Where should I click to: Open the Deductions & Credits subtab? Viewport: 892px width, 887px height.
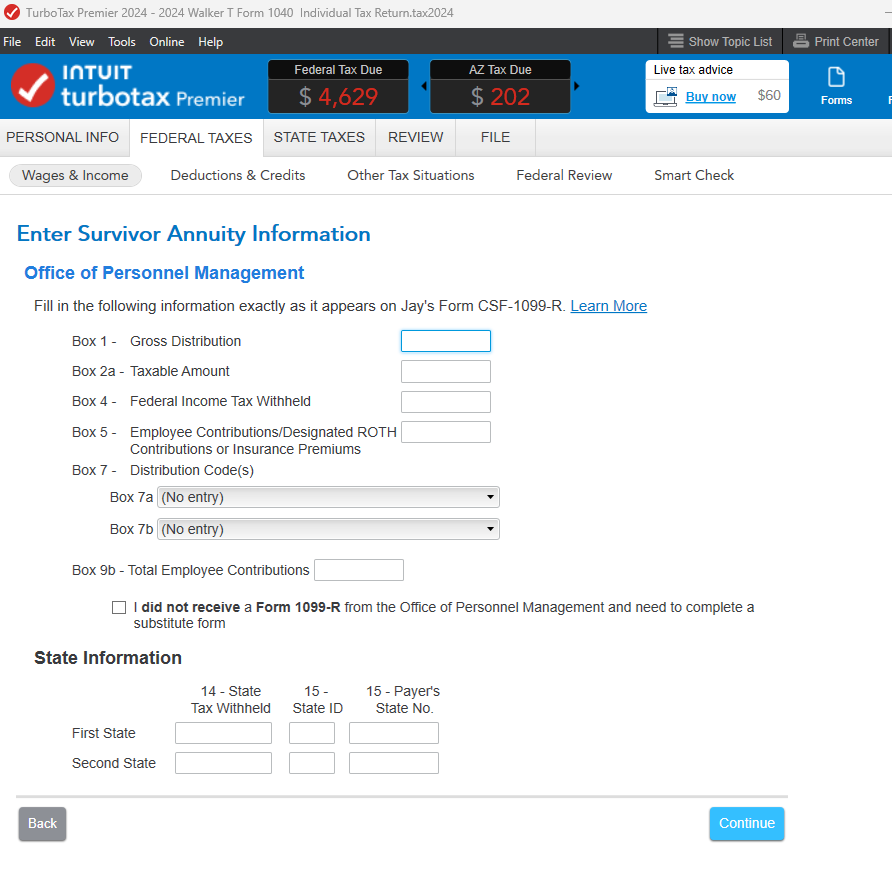238,175
